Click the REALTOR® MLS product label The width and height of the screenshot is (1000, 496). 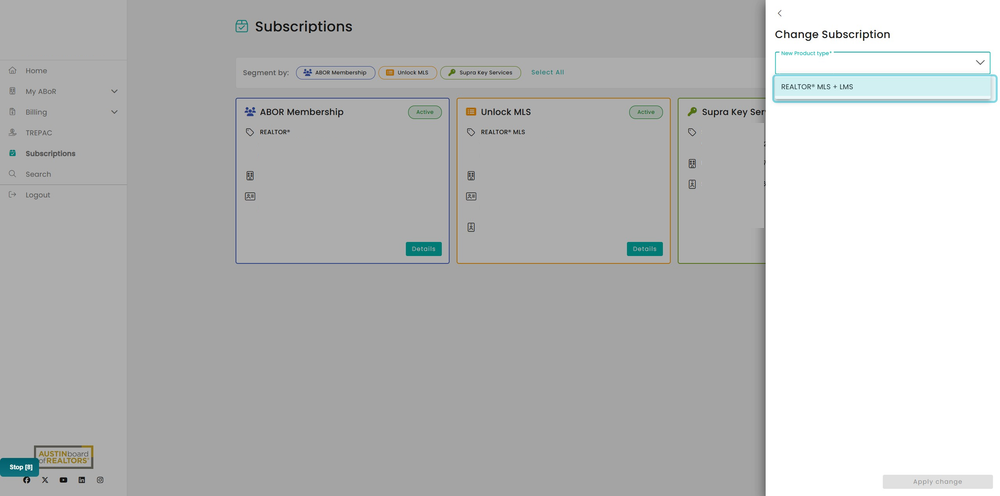click(503, 132)
